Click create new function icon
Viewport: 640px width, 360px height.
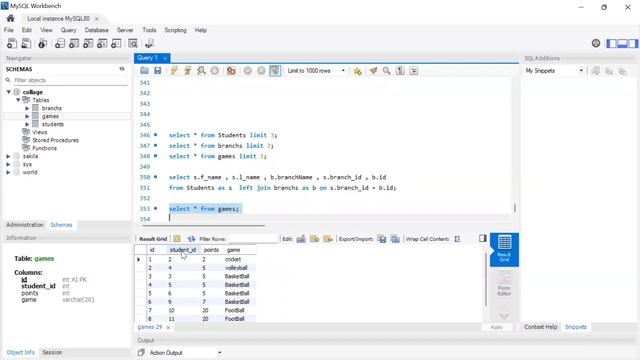click(116, 43)
